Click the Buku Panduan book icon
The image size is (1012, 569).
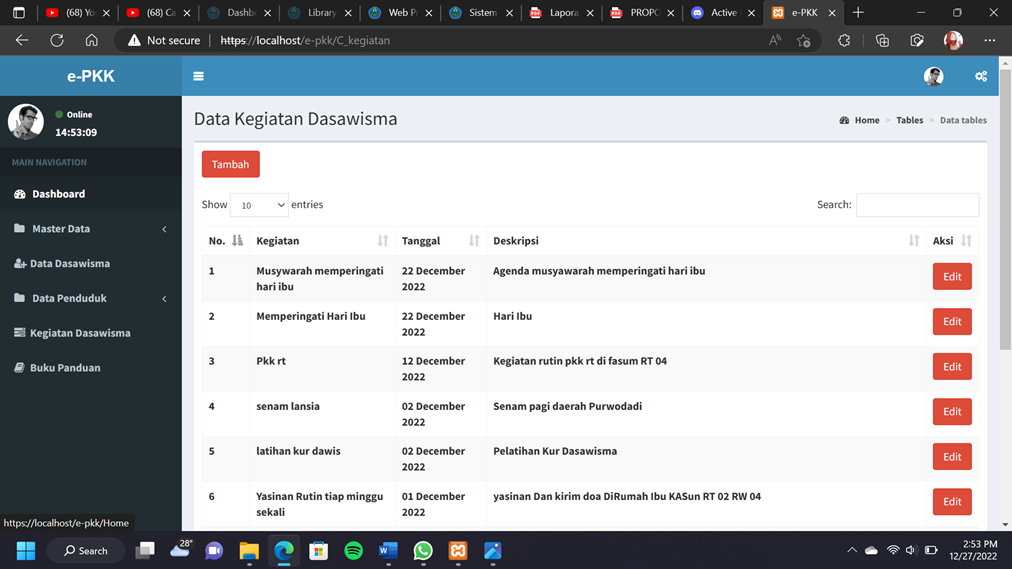19,368
